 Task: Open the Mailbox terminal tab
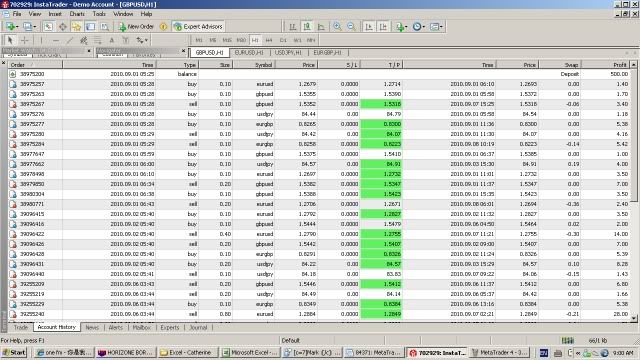click(x=142, y=327)
